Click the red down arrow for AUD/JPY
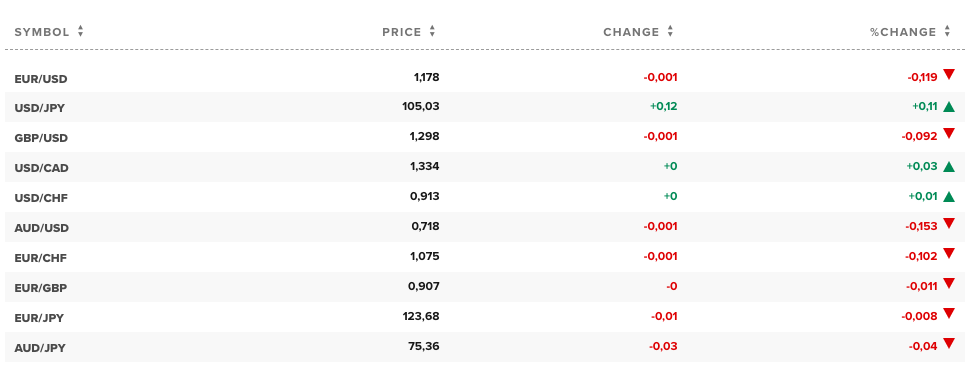Screen dimensions: 968x373 tap(949, 343)
